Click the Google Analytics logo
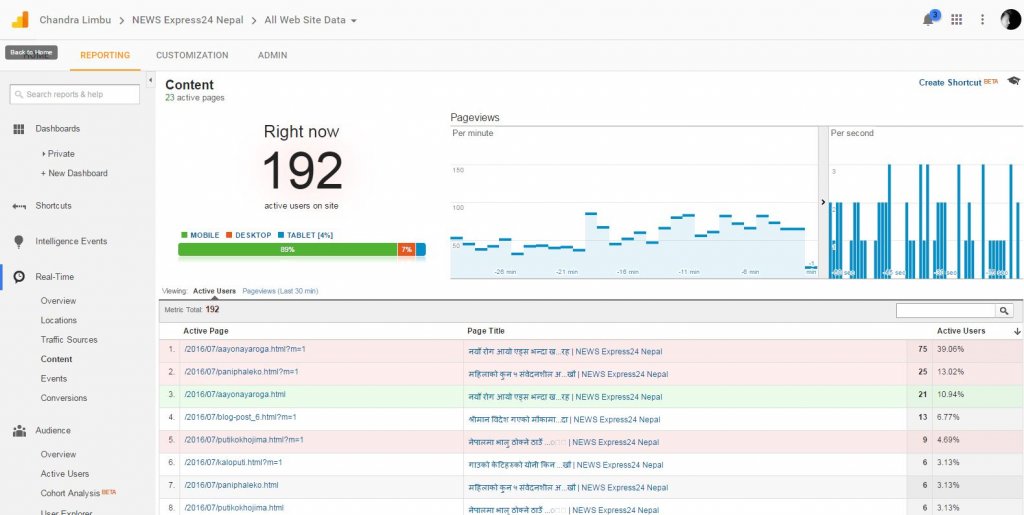1024x515 pixels. (x=20, y=20)
